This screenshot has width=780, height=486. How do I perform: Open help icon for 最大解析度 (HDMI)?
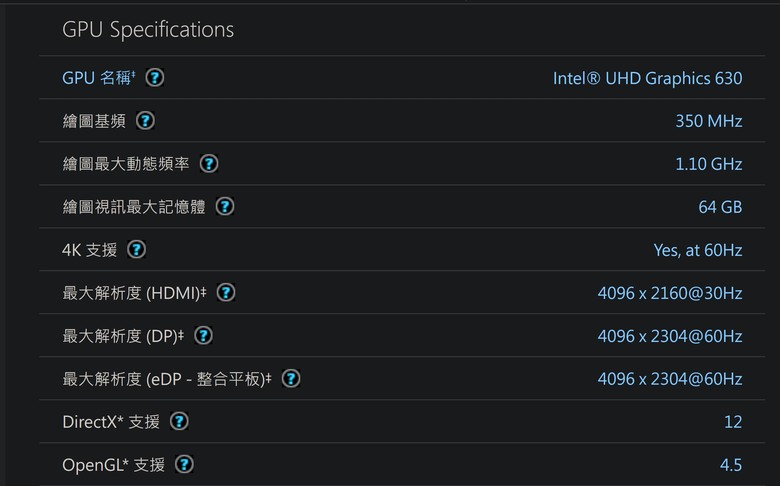click(x=226, y=292)
